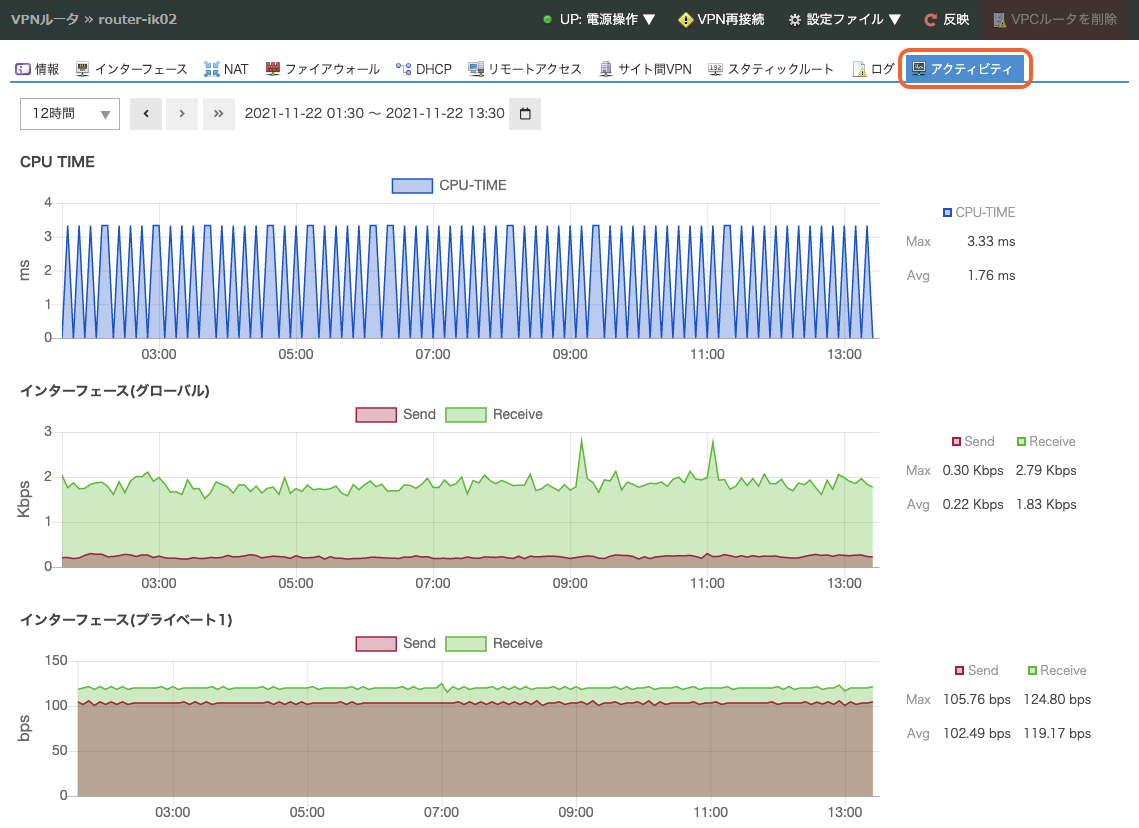Screen dimensions: 1139x828
Task: Click the VPNルータ breadcrumb link
Action: click(44, 20)
